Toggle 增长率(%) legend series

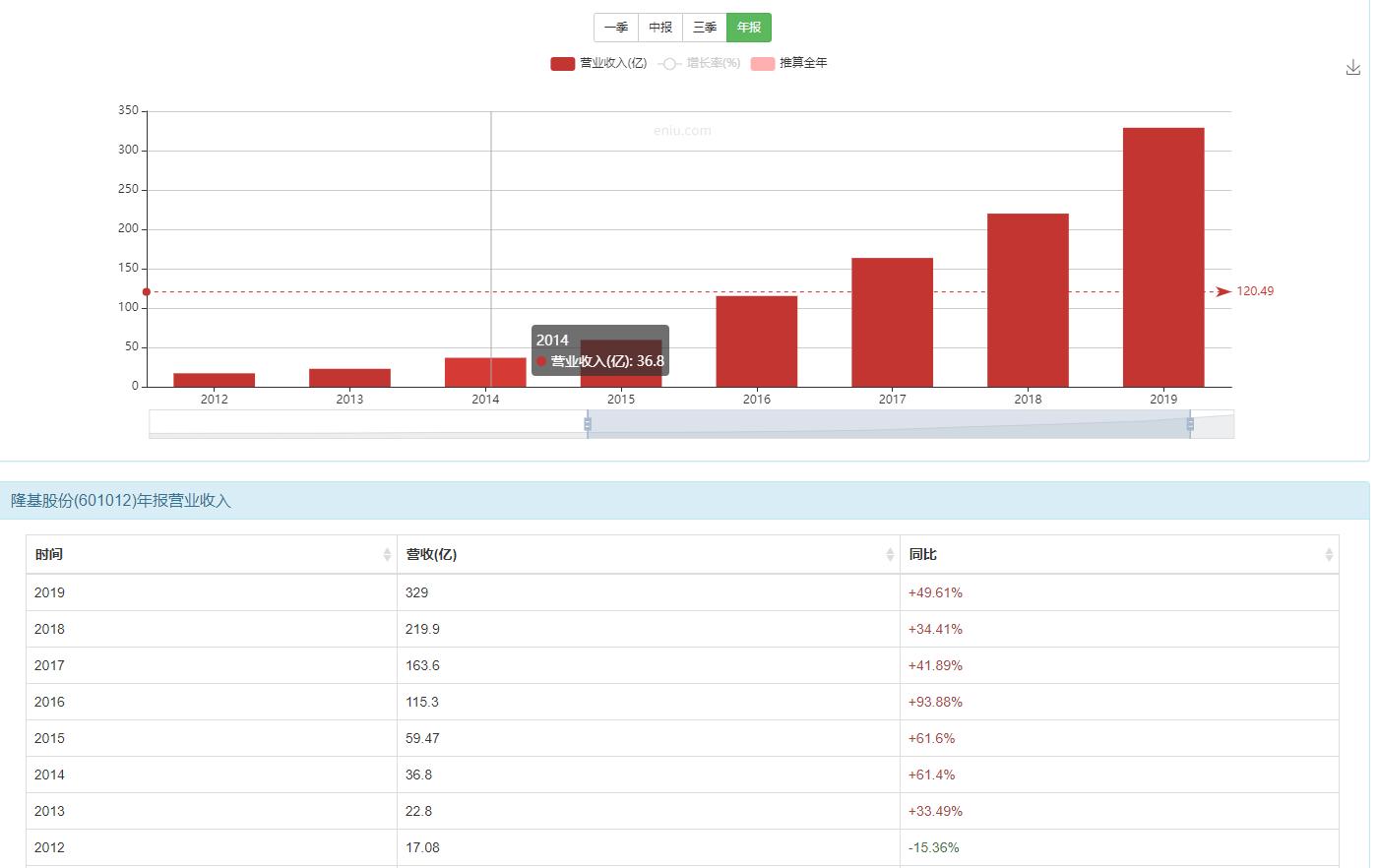(699, 63)
